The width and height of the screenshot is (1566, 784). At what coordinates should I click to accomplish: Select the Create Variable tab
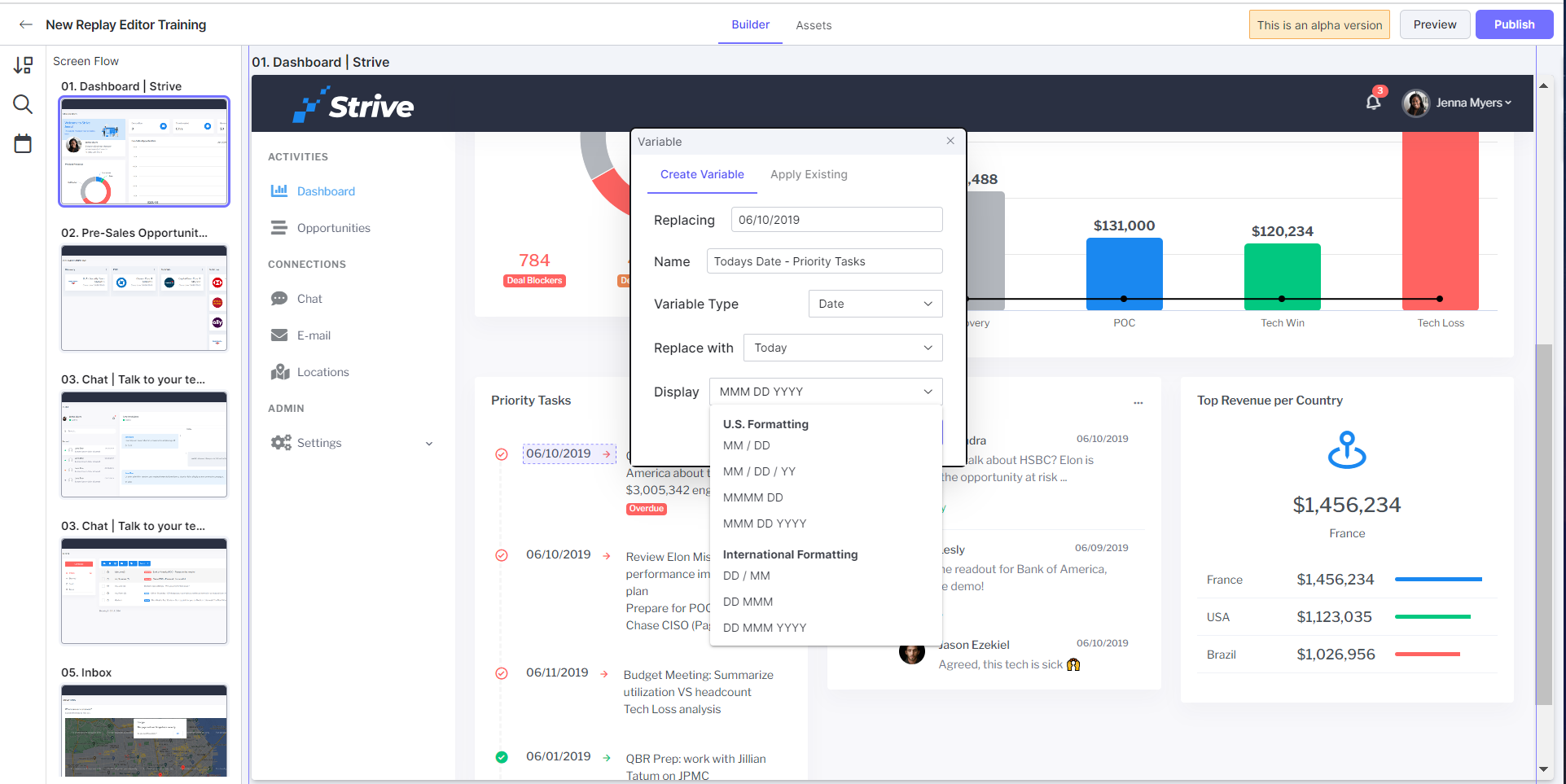coord(702,174)
